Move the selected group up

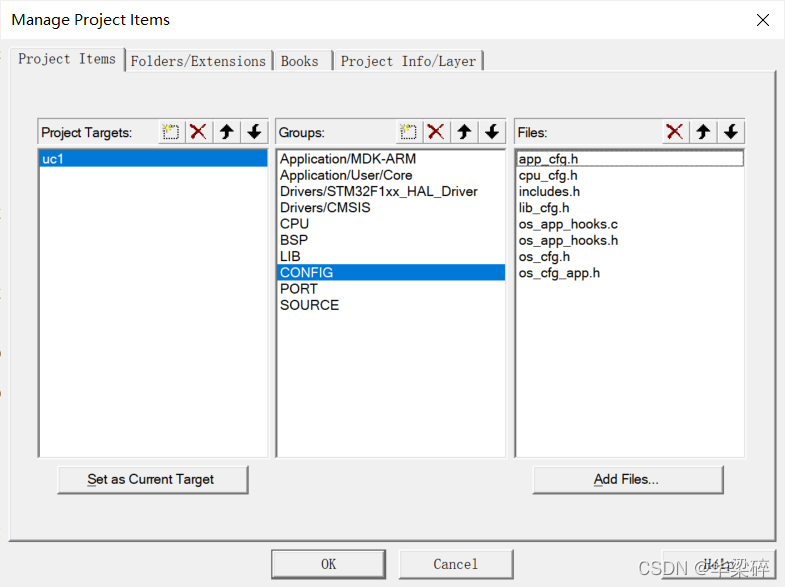pos(464,132)
